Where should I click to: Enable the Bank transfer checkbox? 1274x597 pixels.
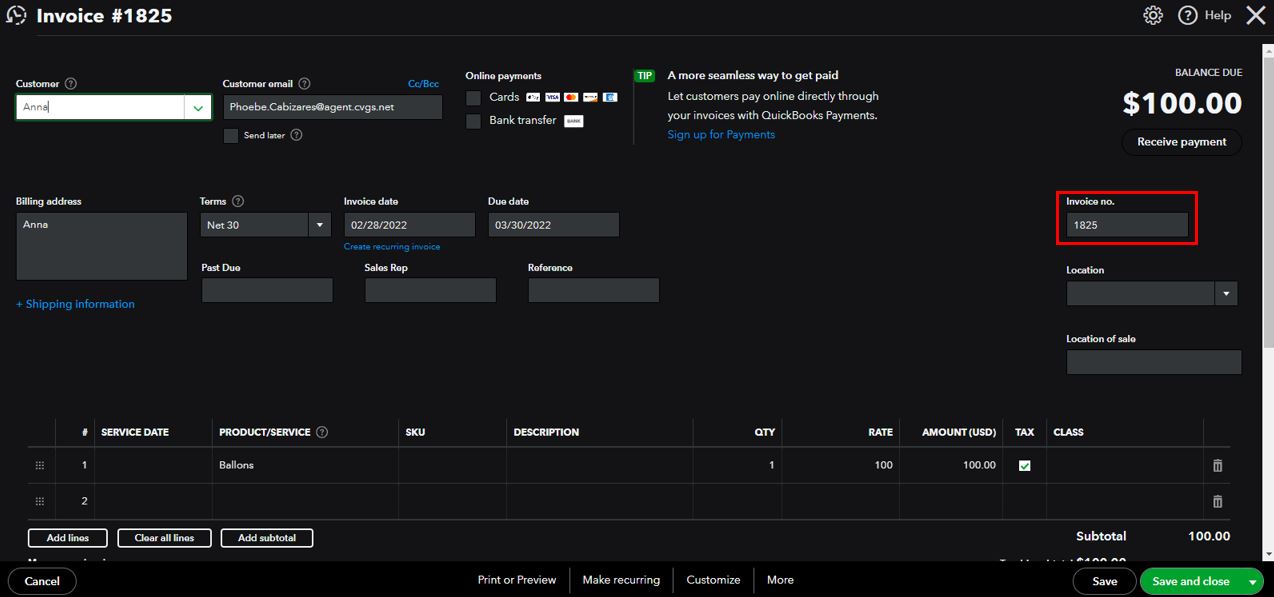[474, 121]
